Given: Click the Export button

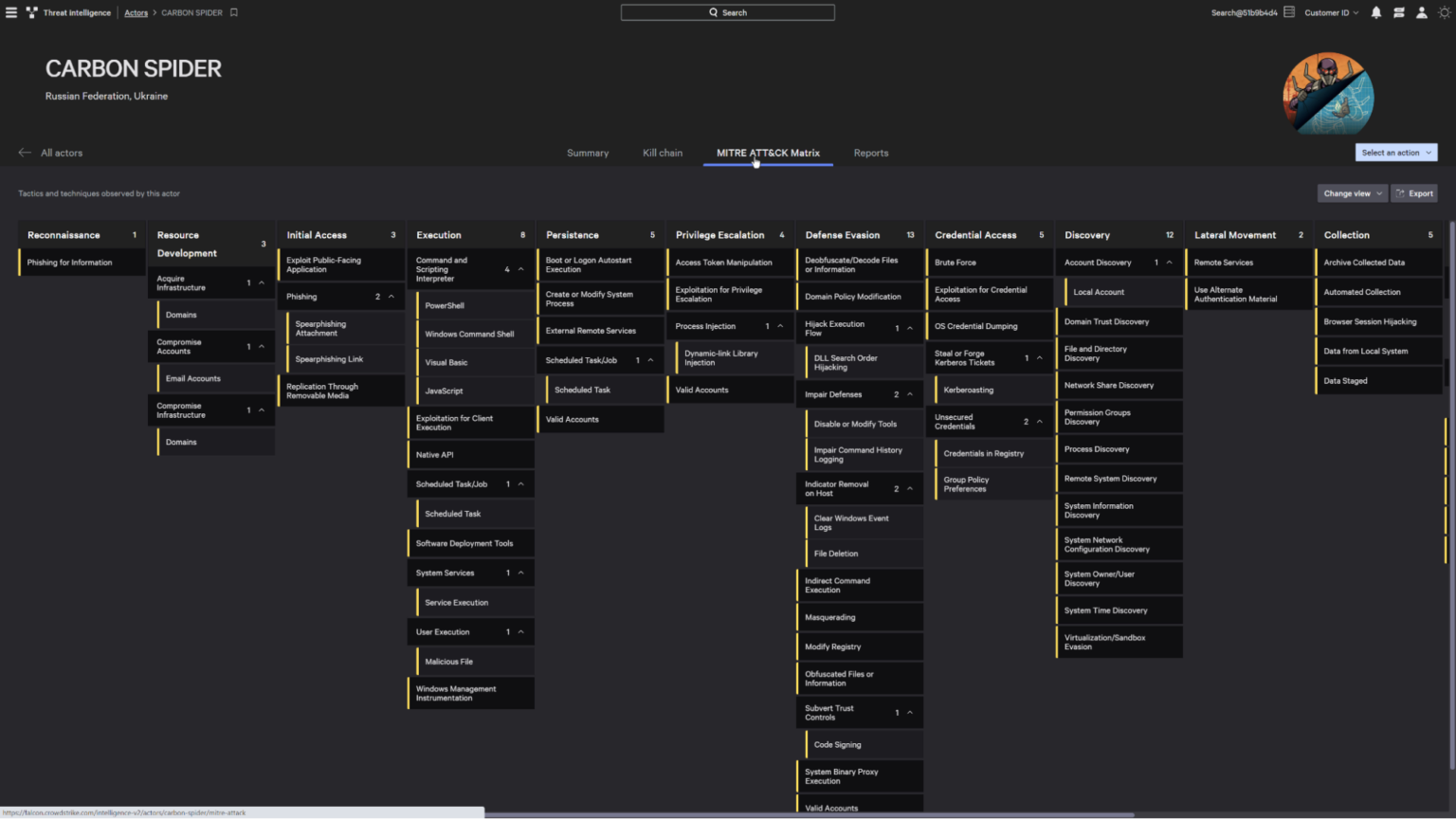Looking at the screenshot, I should pyautogui.click(x=1414, y=193).
